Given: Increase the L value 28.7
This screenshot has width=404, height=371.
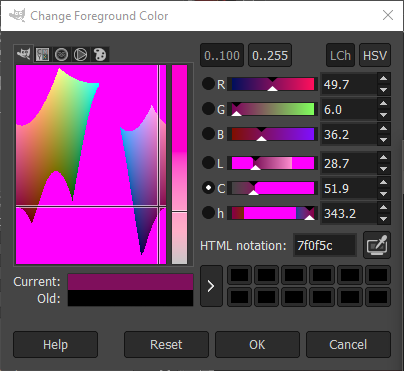Looking at the screenshot, I should (x=384, y=158).
